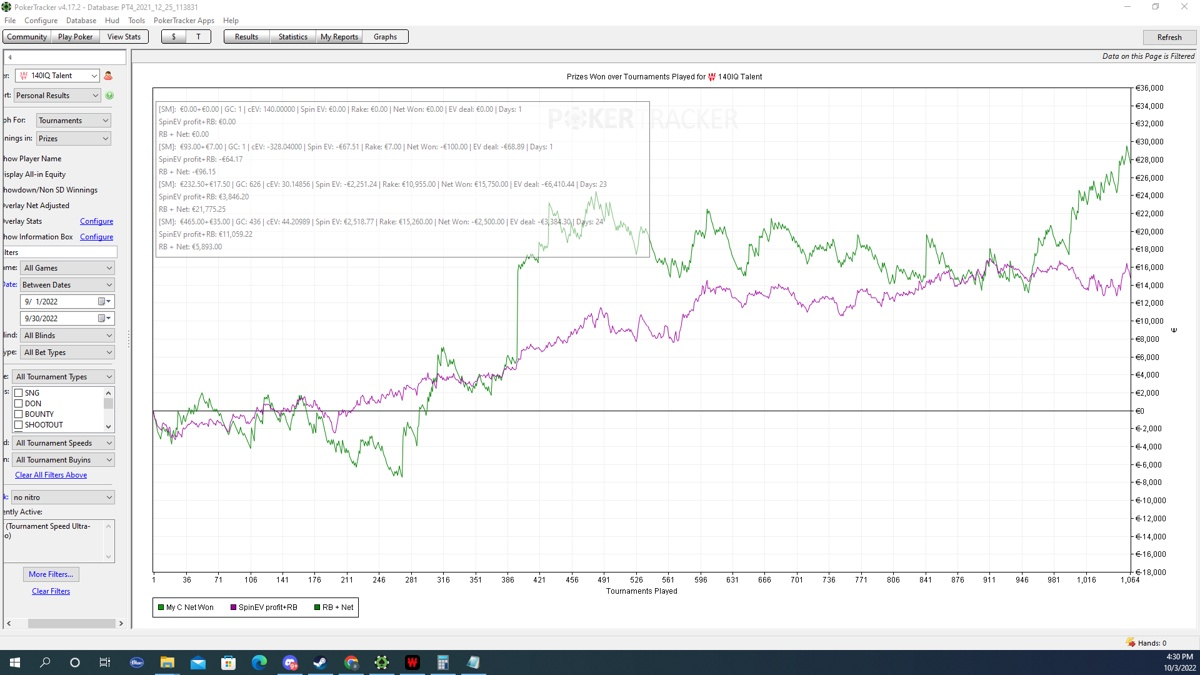
Task: Open Steam from the taskbar
Action: [320, 662]
